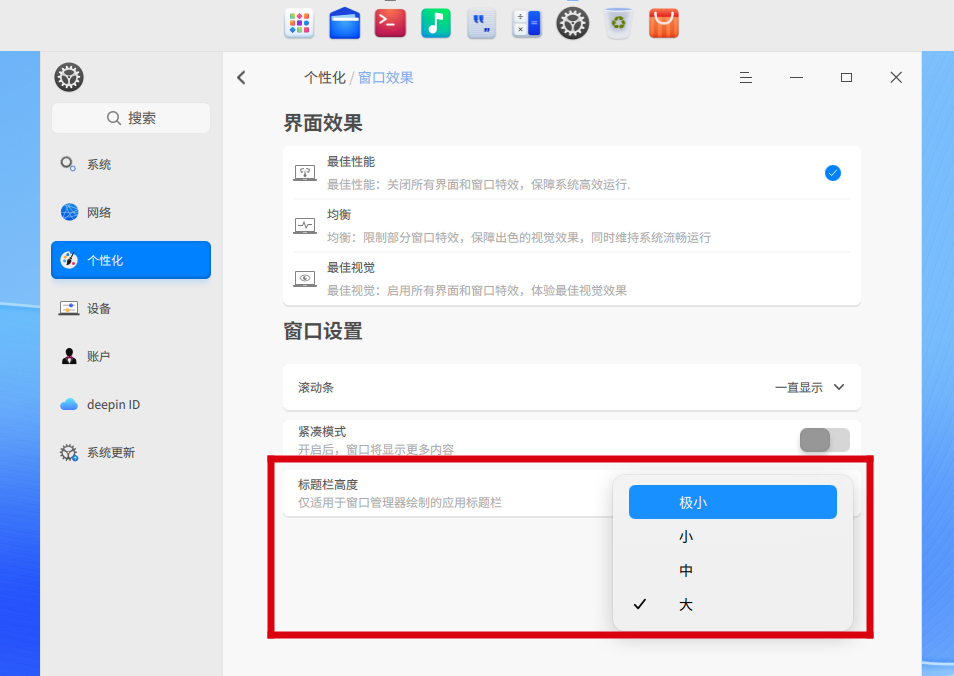Click the control center logo above the search box
The height and width of the screenshot is (676, 954).
pyautogui.click(x=69, y=77)
